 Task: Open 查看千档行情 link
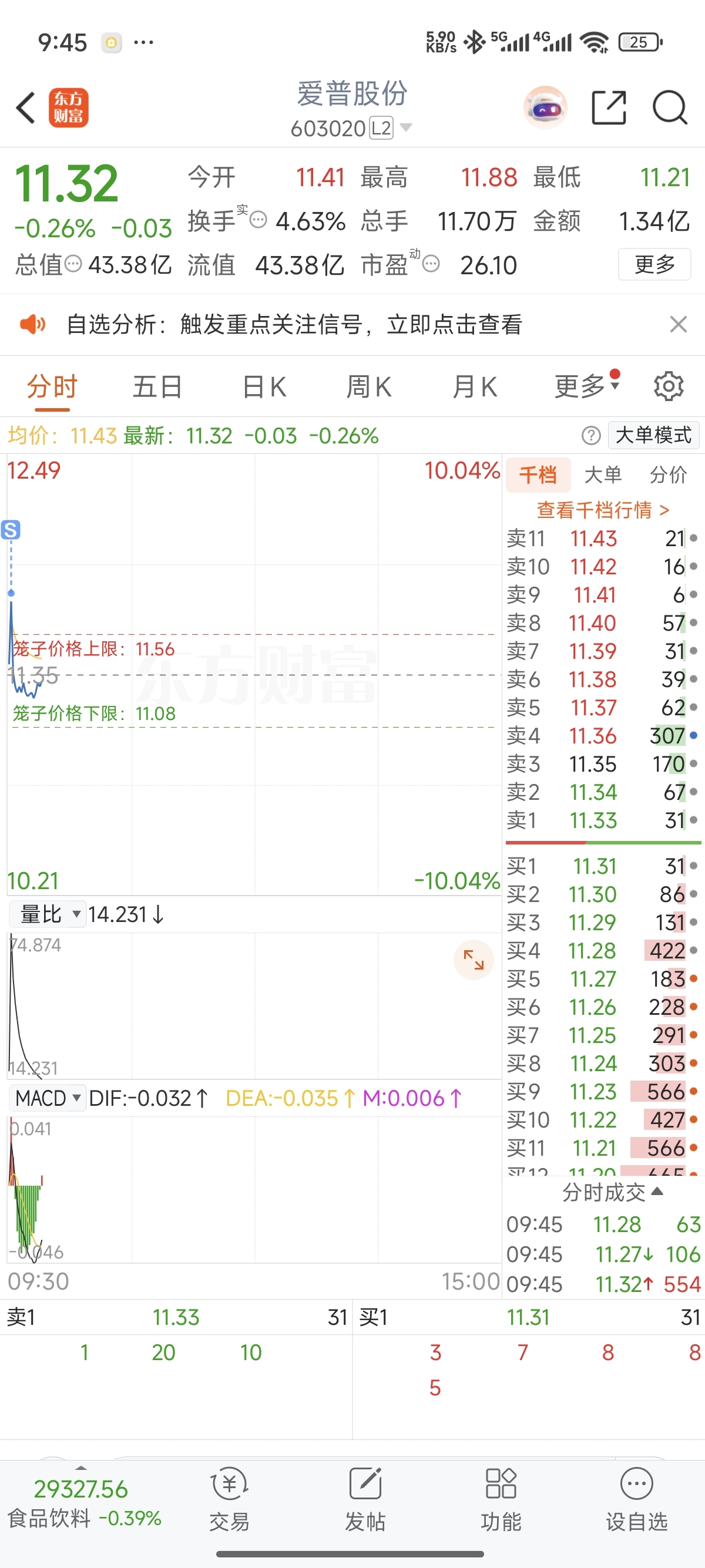pos(603,510)
